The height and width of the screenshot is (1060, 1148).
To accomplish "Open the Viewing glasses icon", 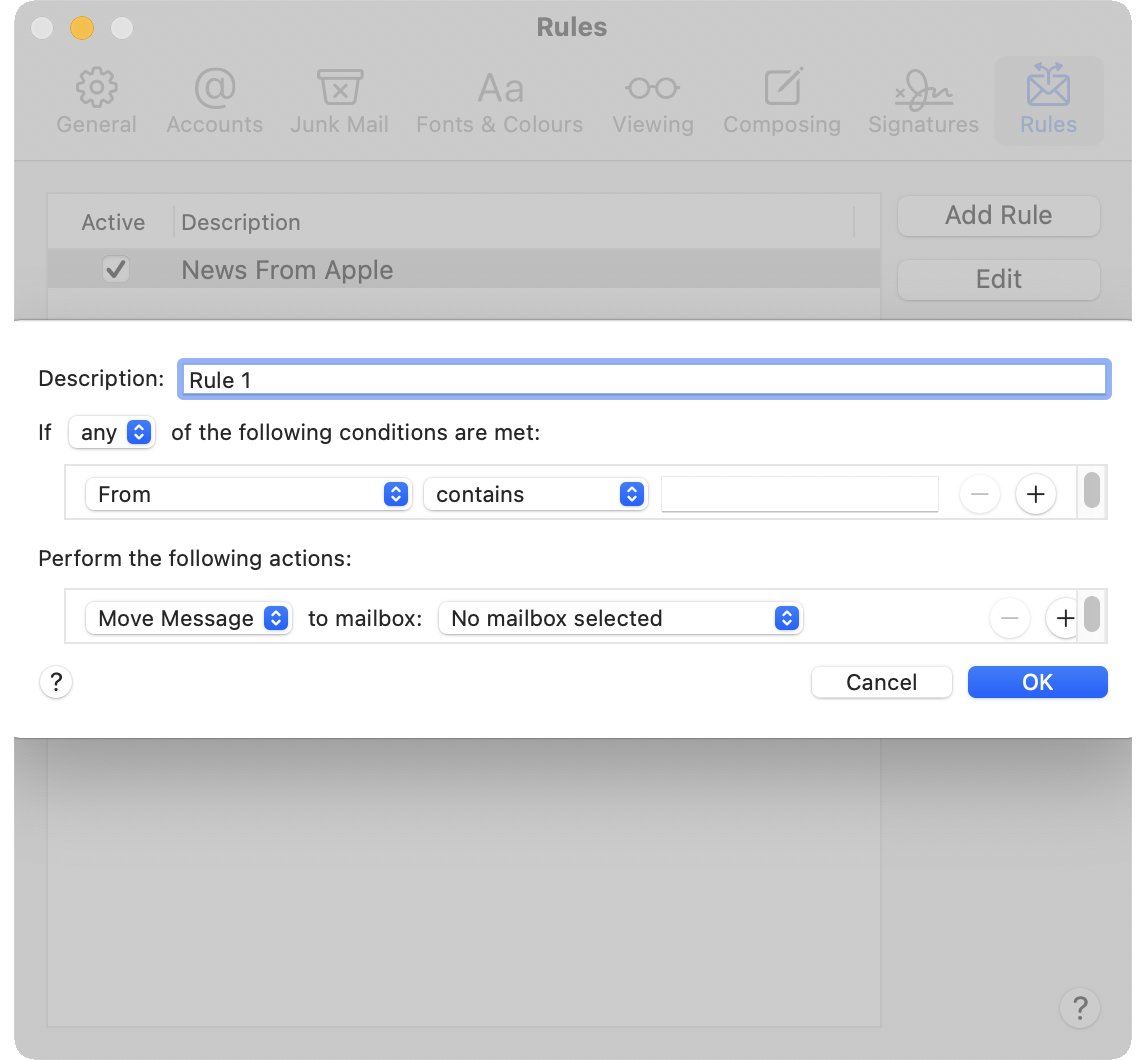I will [x=652, y=89].
